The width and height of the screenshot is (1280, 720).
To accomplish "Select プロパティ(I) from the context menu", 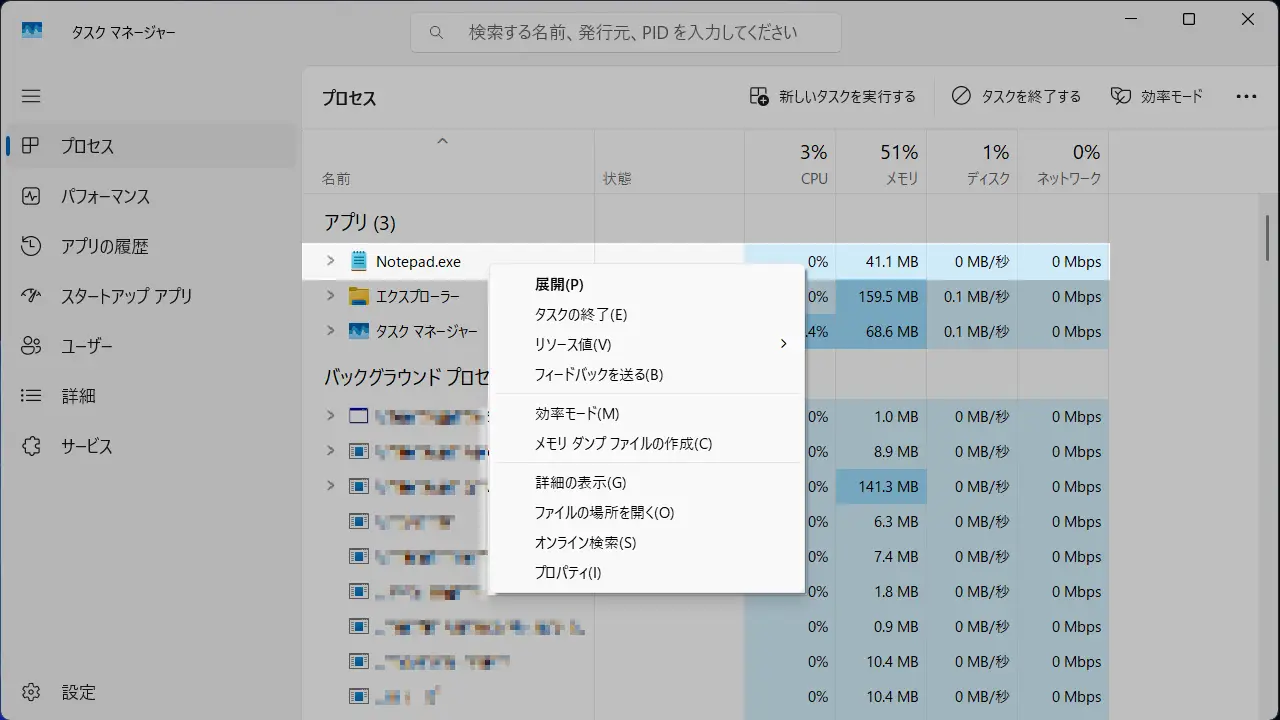I will (568, 573).
